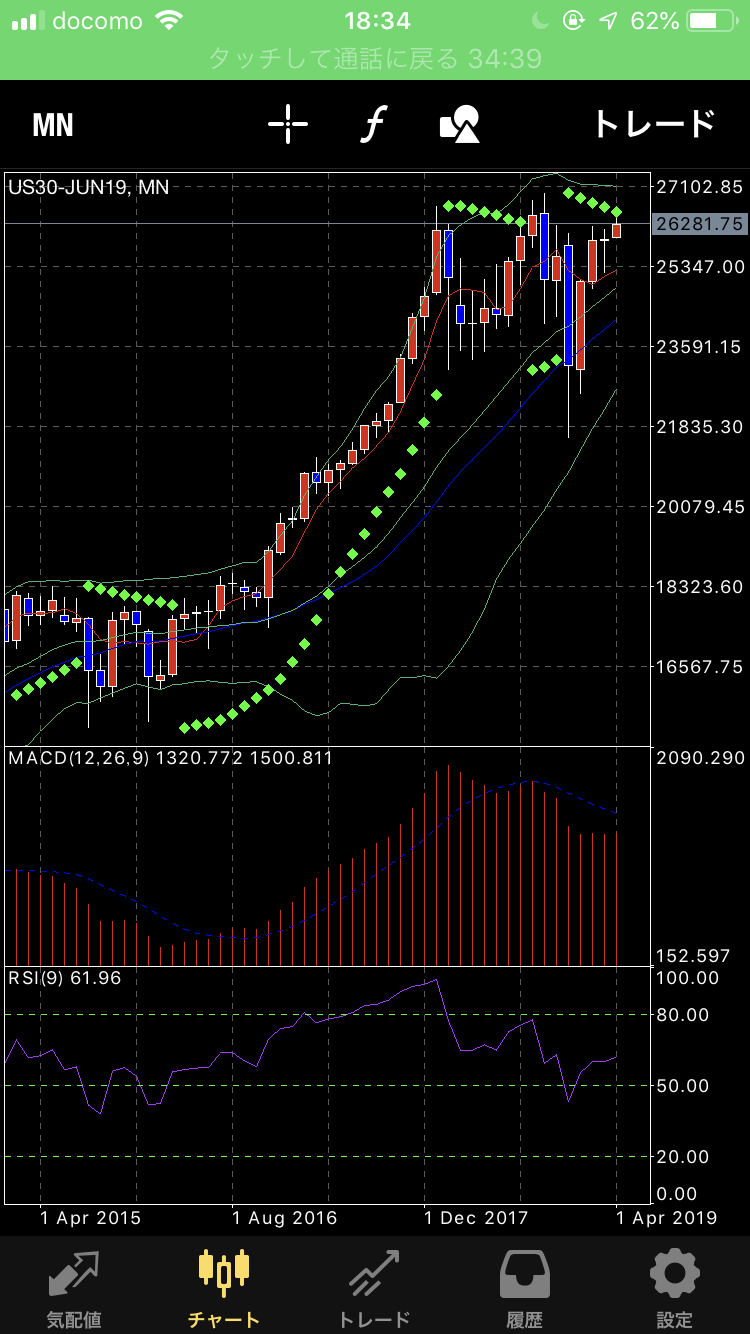
Task: Tap the Wi-Fi icon in status bar
Action: tap(171, 20)
